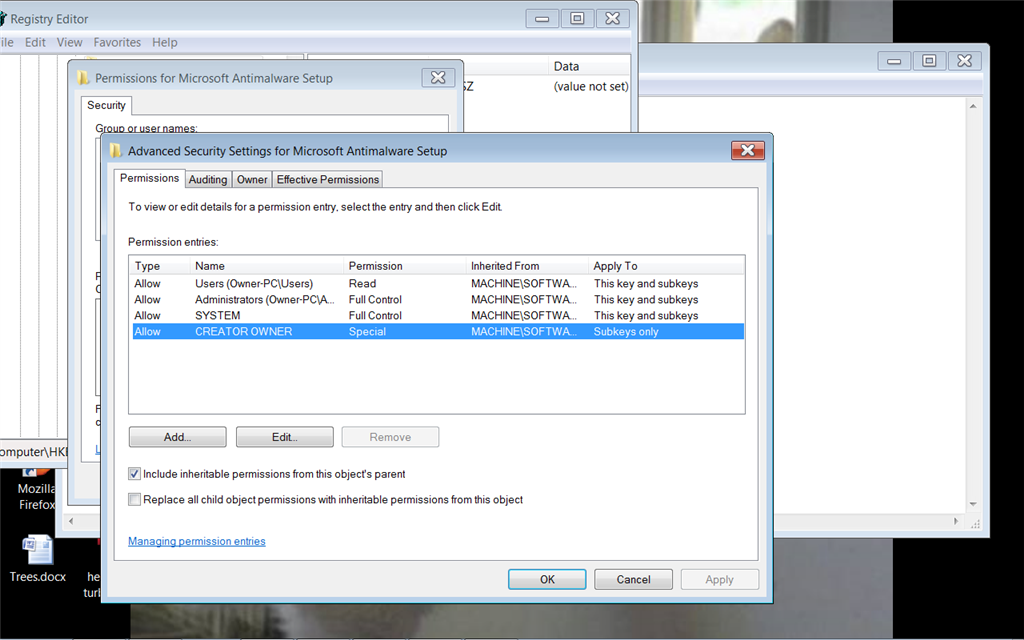Check 'Replace all child object permissions' box
Image resolution: width=1024 pixels, height=640 pixels.
pos(135,500)
